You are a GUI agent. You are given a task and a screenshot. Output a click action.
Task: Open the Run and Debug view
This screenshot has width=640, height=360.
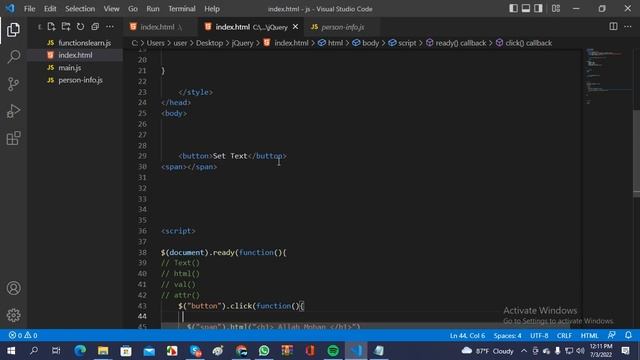click(13, 111)
